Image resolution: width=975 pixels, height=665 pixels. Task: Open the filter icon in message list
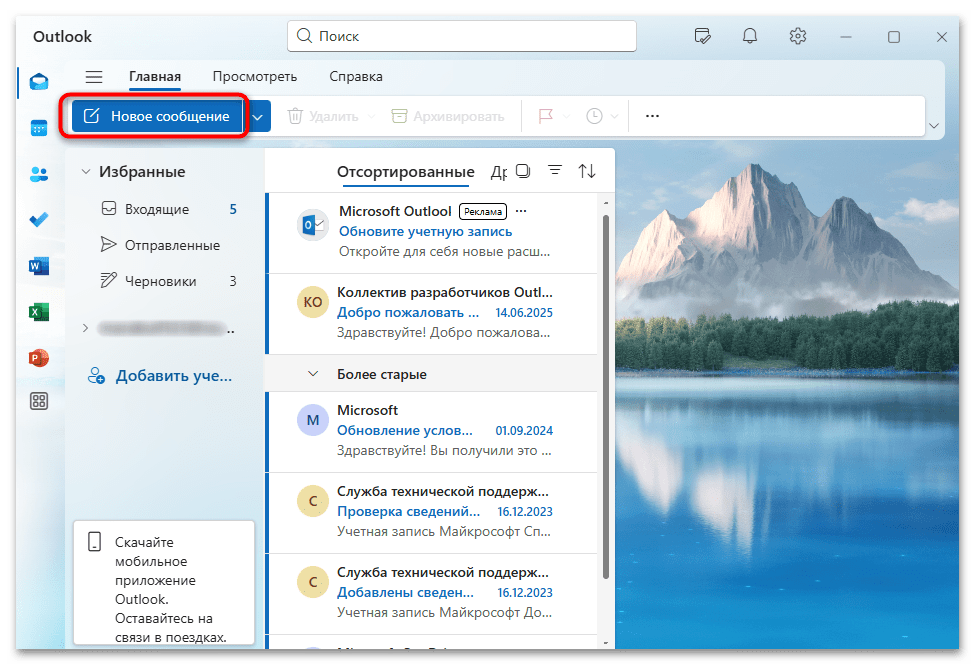point(555,170)
